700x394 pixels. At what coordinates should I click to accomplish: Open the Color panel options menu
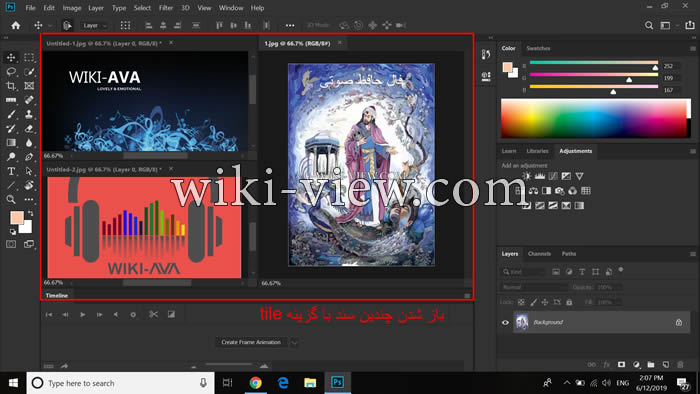(x=692, y=49)
